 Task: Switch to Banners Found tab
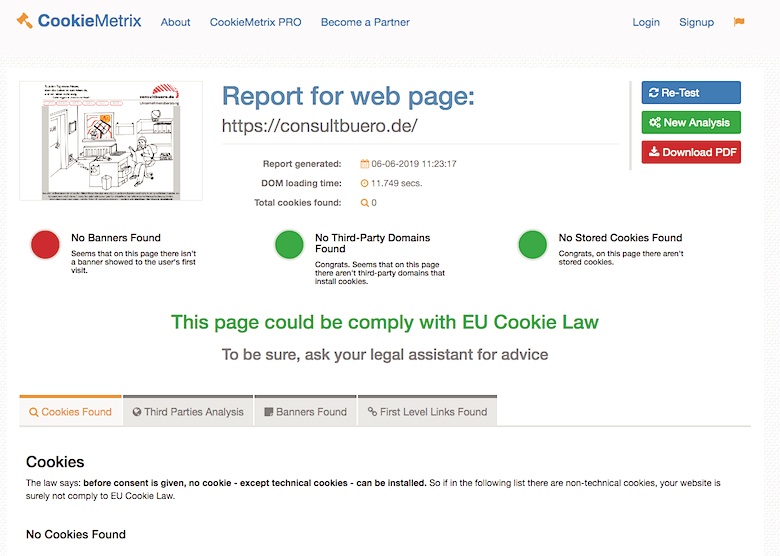pos(305,411)
